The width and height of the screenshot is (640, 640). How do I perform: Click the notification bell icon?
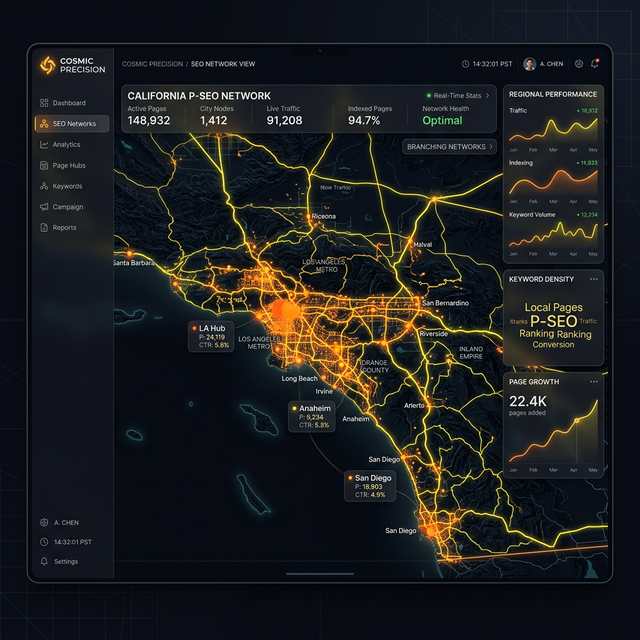tap(595, 64)
